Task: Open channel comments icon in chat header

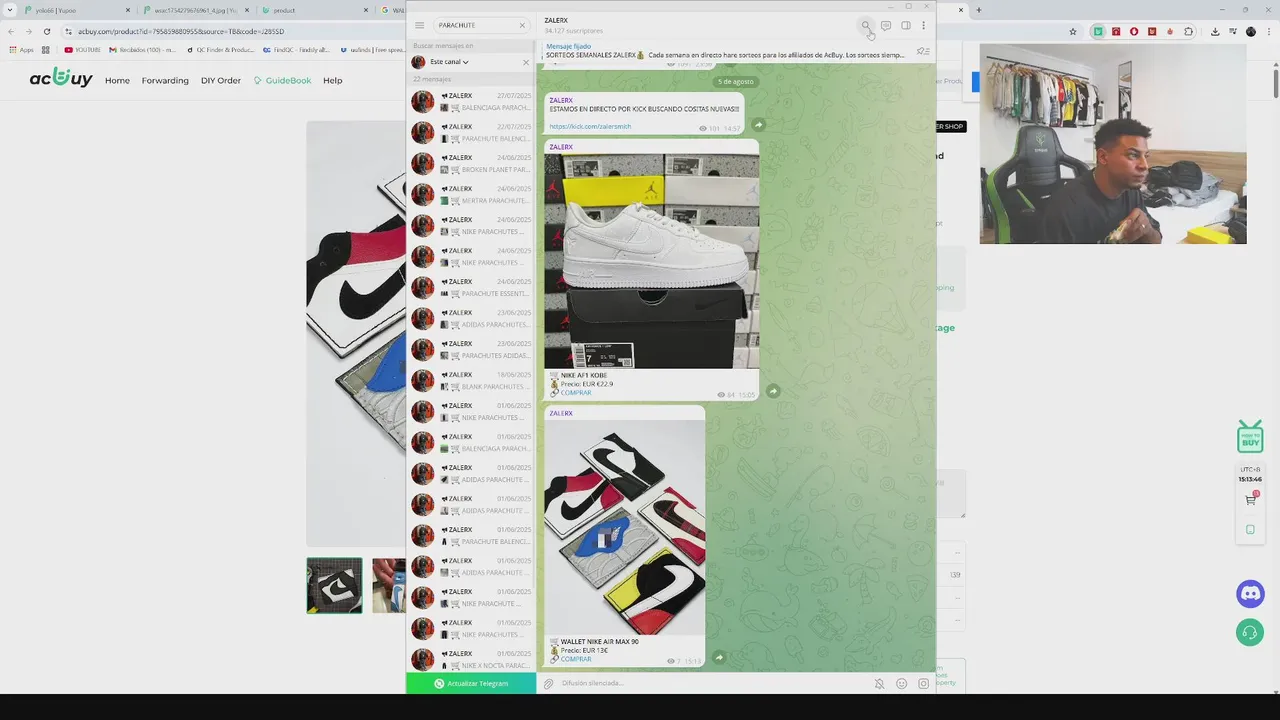Action: 886,25
